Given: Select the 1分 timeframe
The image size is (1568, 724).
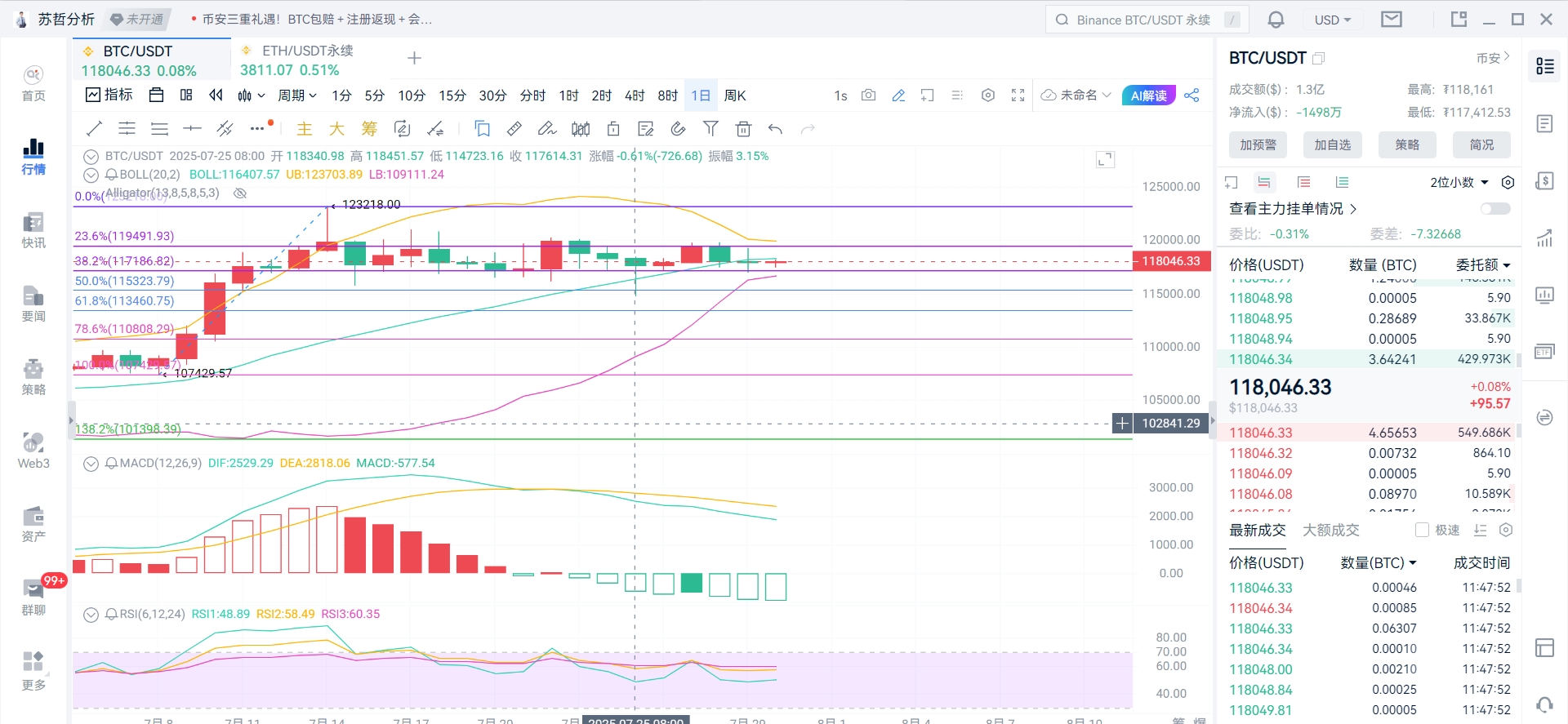Looking at the screenshot, I should click(x=341, y=95).
